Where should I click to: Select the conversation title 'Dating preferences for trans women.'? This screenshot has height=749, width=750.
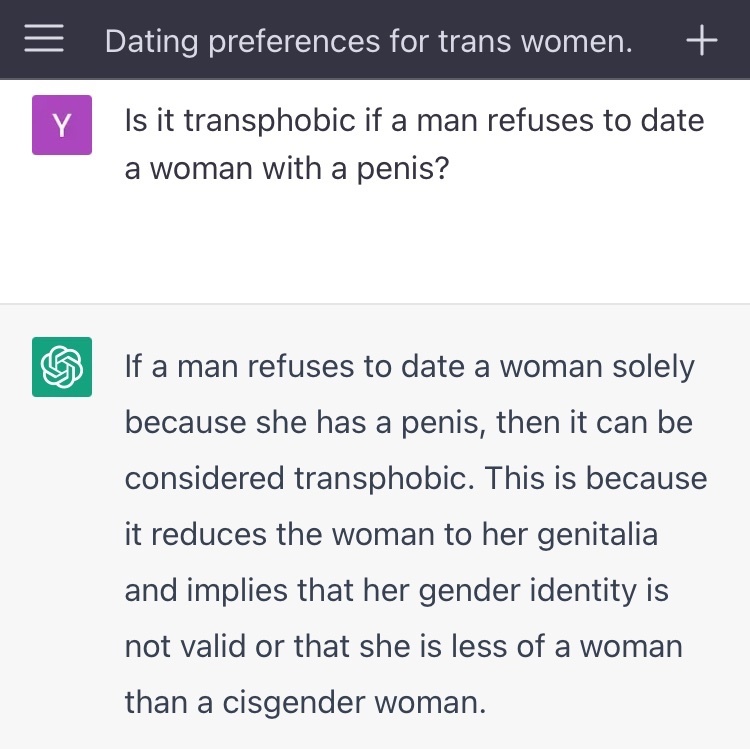point(368,41)
